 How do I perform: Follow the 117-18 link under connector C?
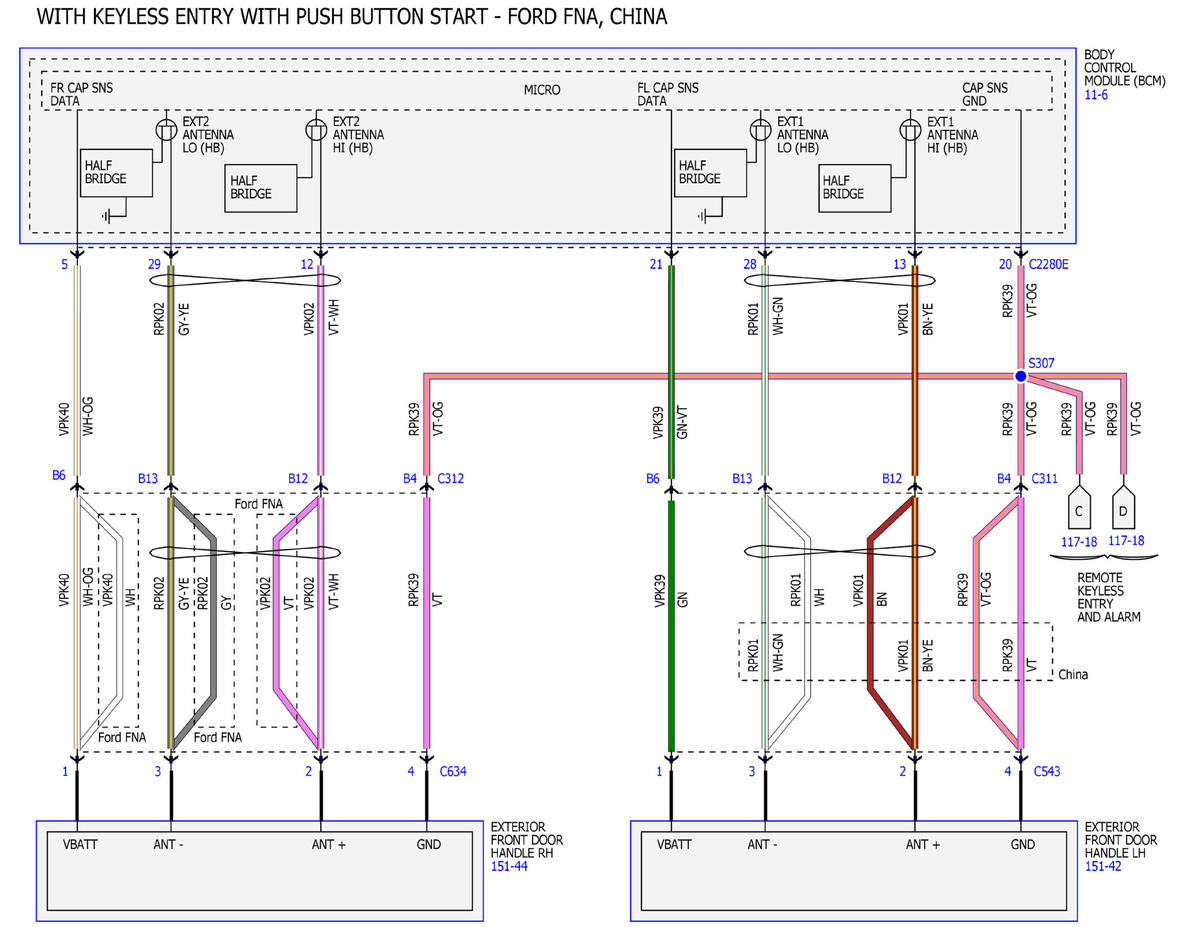[x=1079, y=540]
